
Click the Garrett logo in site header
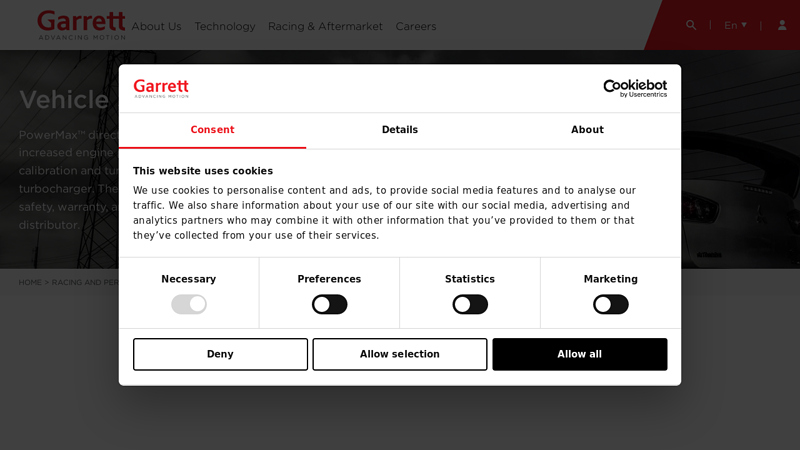81,24
